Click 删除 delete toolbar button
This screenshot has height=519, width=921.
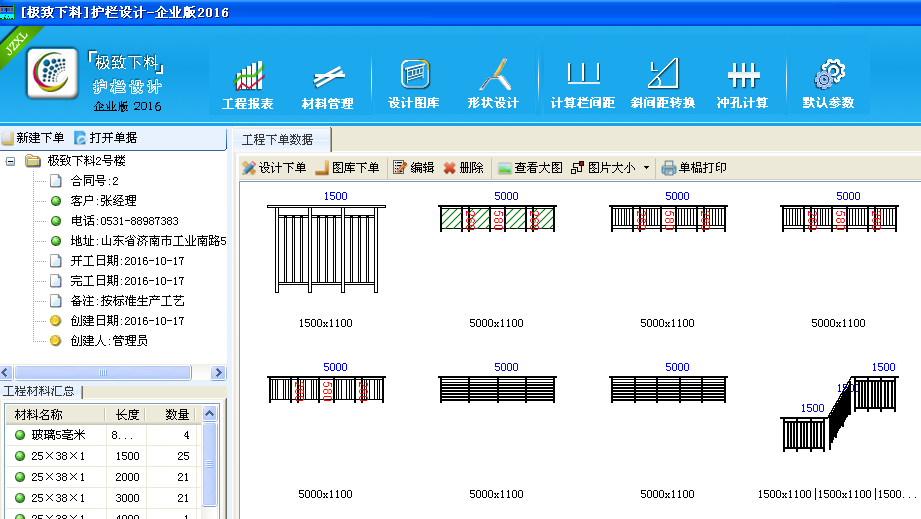click(x=464, y=168)
